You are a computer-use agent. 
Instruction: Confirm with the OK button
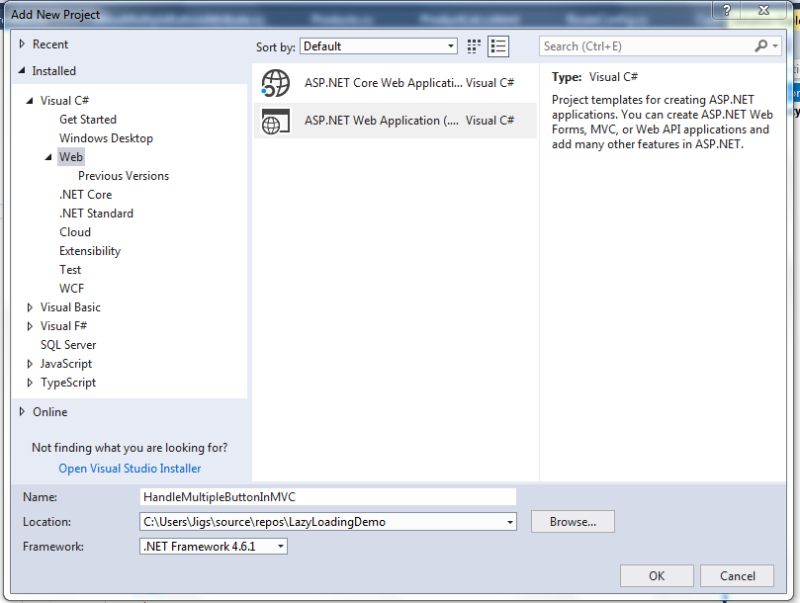coord(657,576)
